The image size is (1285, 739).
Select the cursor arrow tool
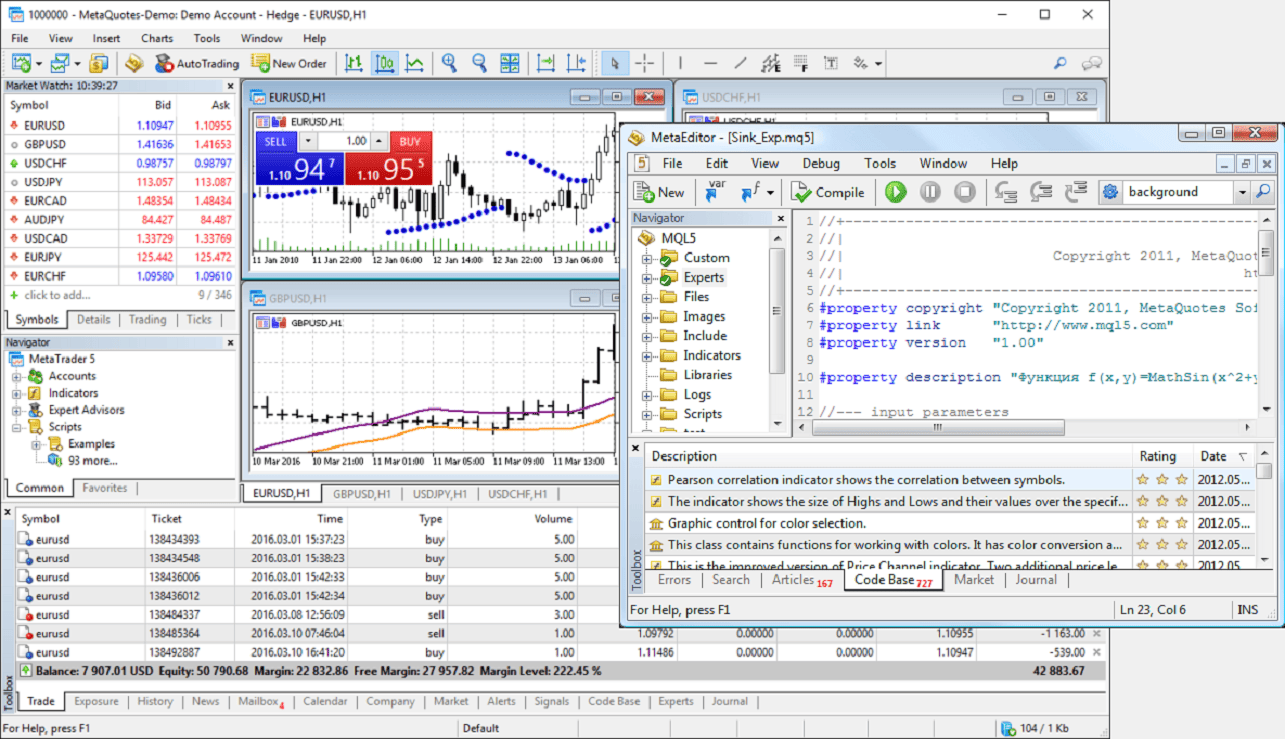(x=614, y=63)
